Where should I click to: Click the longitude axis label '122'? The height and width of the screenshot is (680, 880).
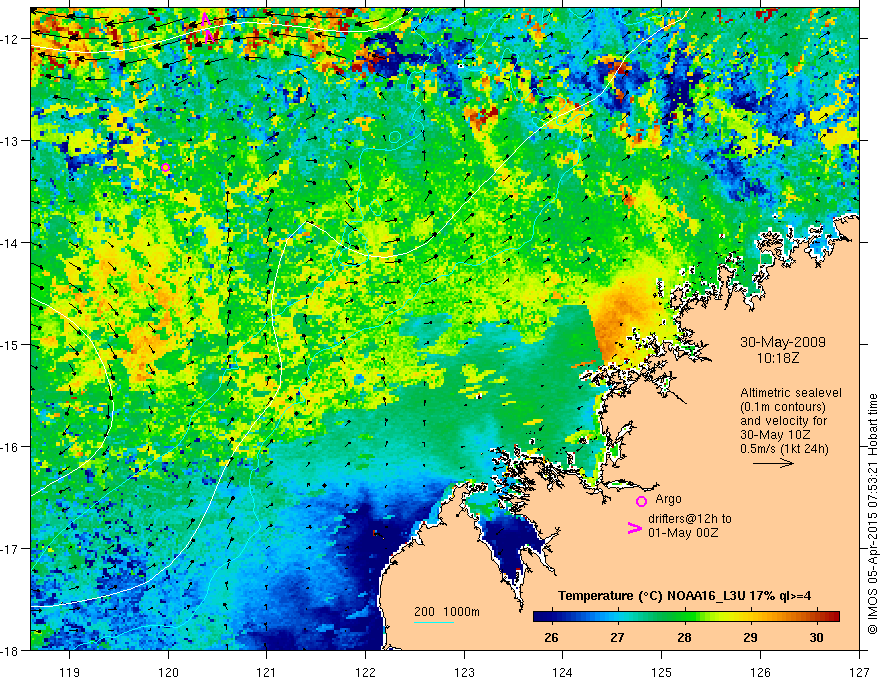365,672
